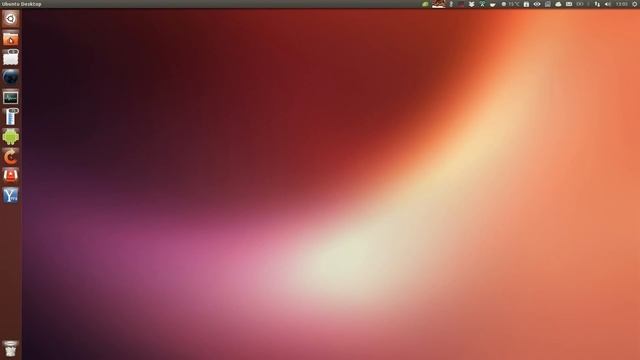Open the red hat tray indicator

coord(439,4)
